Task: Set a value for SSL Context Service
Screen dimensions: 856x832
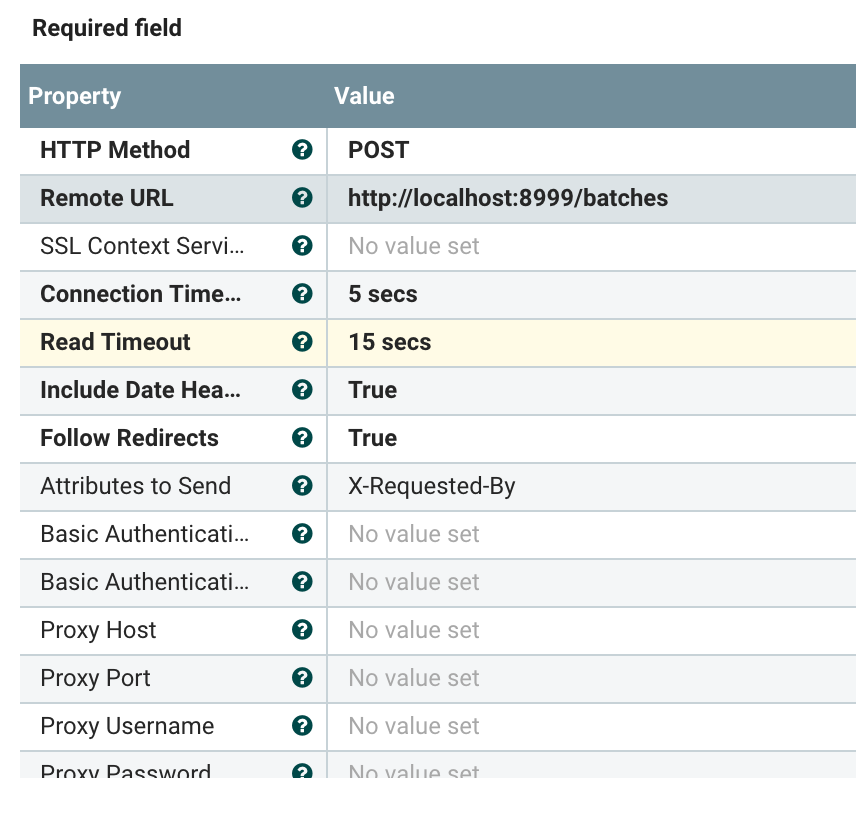Action: (x=414, y=246)
